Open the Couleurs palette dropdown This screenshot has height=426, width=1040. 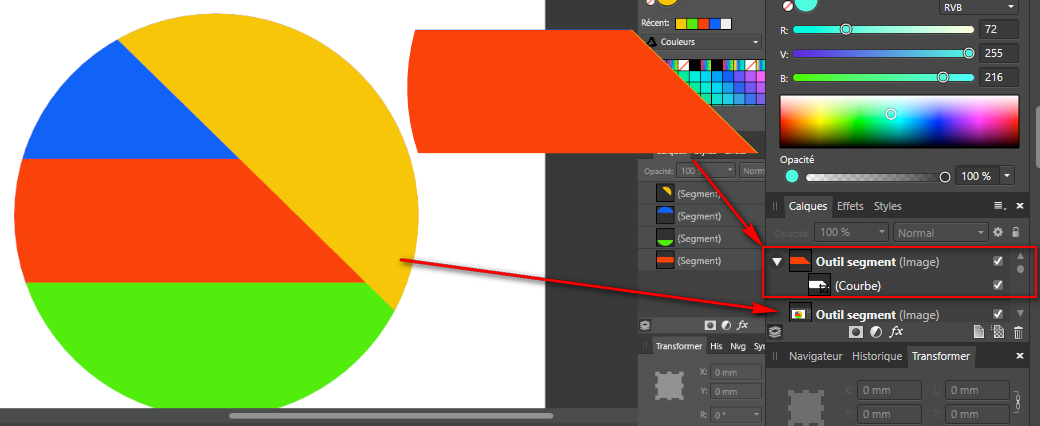point(702,42)
